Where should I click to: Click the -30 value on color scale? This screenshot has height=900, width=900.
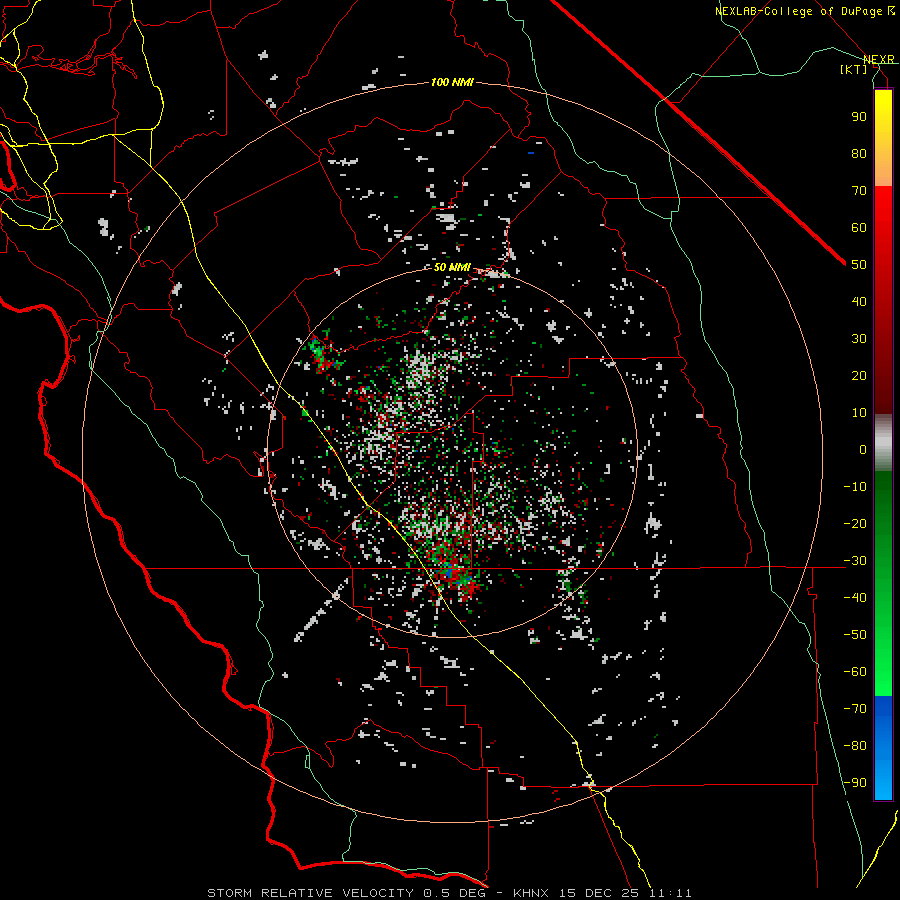pos(855,561)
